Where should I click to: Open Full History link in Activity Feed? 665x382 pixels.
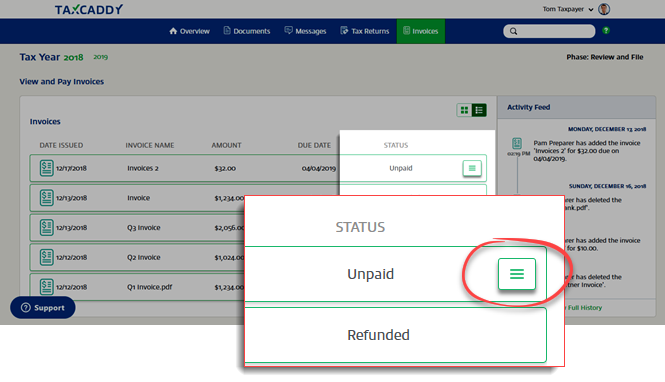[x=584, y=308]
